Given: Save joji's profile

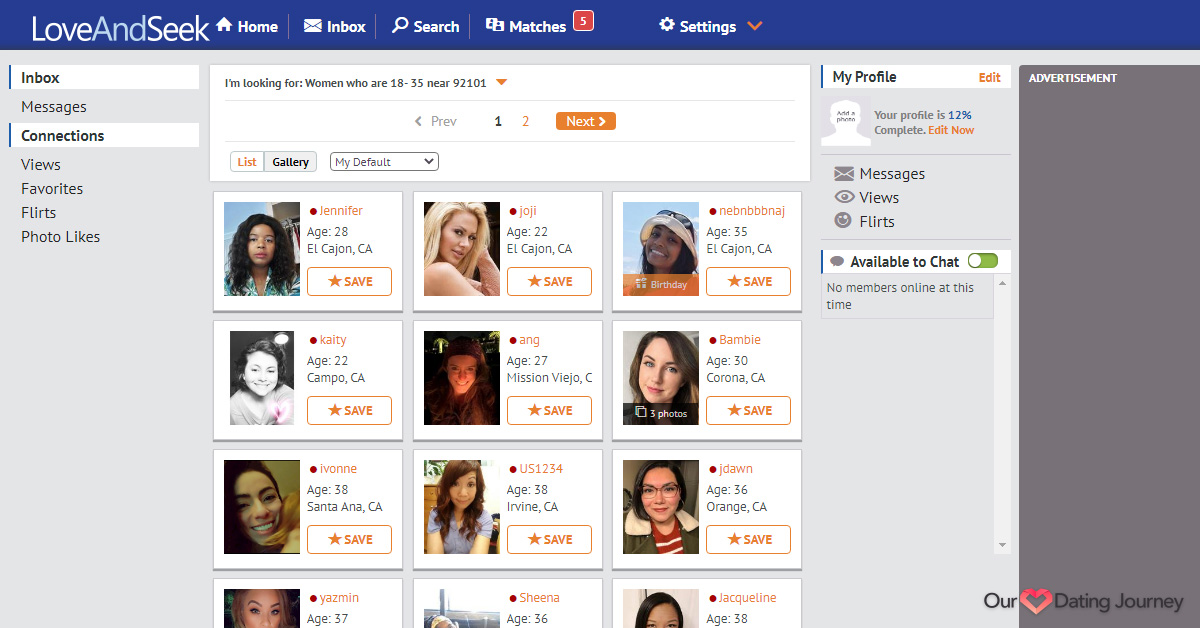Looking at the screenshot, I should (549, 282).
